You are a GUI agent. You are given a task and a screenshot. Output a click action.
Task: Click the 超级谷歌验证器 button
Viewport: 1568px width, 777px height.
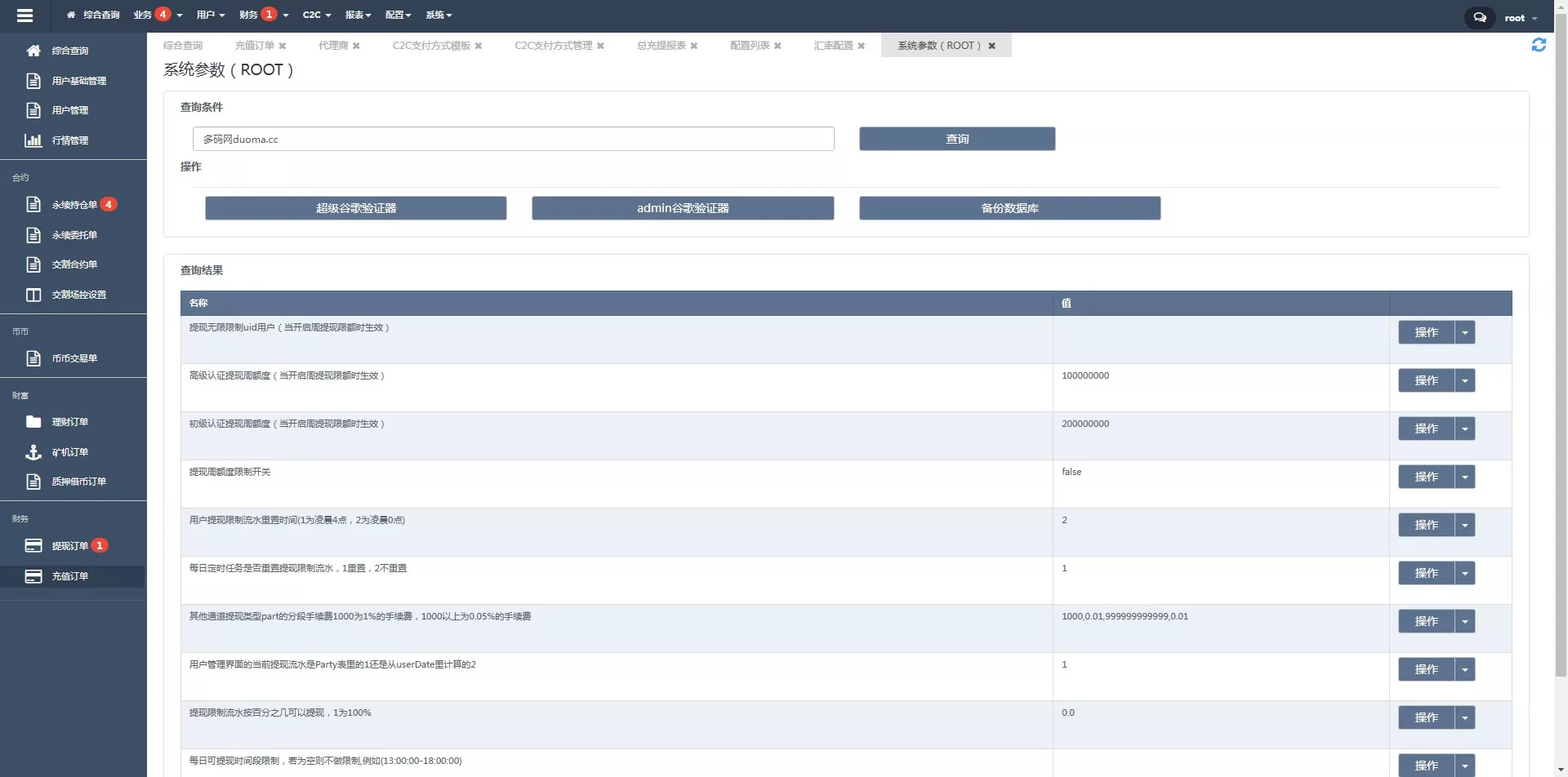[355, 209]
